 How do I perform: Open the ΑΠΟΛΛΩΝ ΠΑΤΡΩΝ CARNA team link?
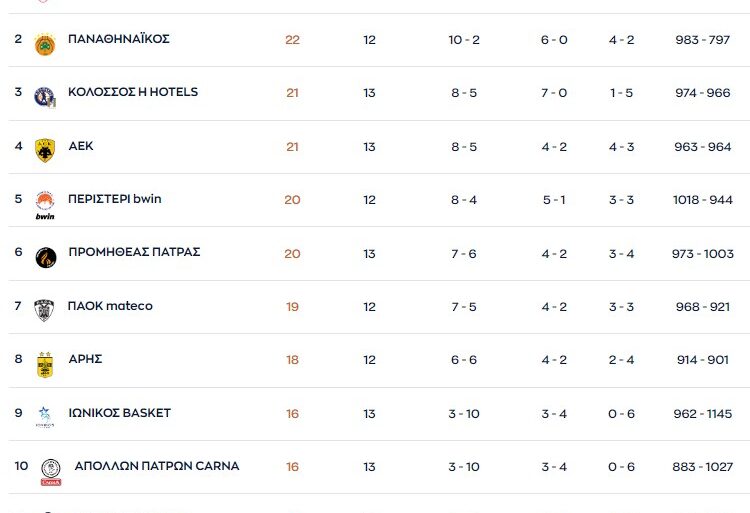pos(157,466)
